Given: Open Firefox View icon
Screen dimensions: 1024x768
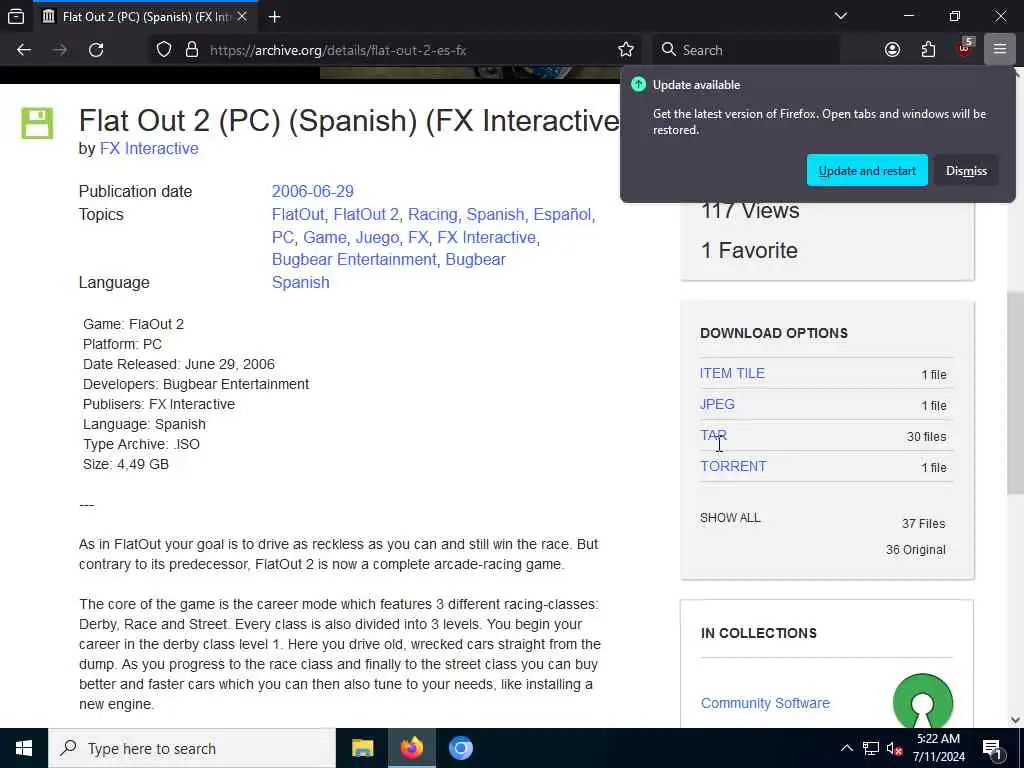Looking at the screenshot, I should (16, 16).
